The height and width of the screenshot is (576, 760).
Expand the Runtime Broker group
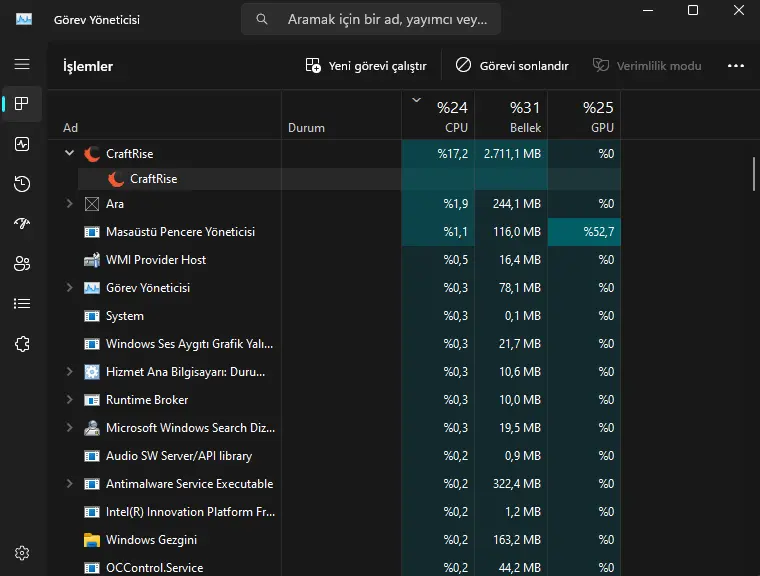[69, 400]
